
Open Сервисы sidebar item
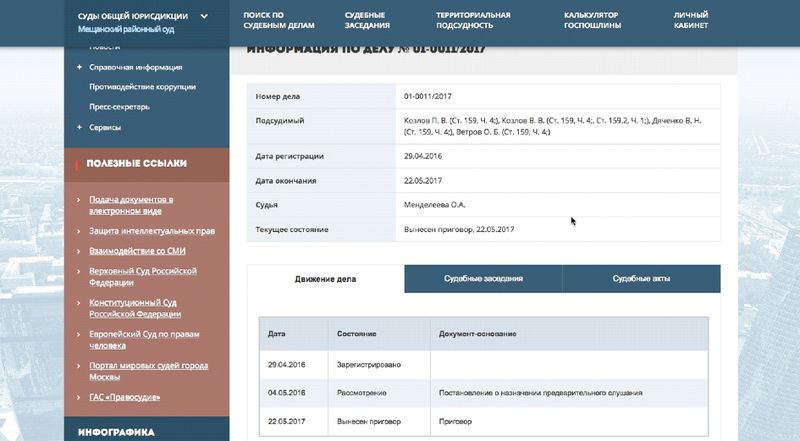[105, 127]
